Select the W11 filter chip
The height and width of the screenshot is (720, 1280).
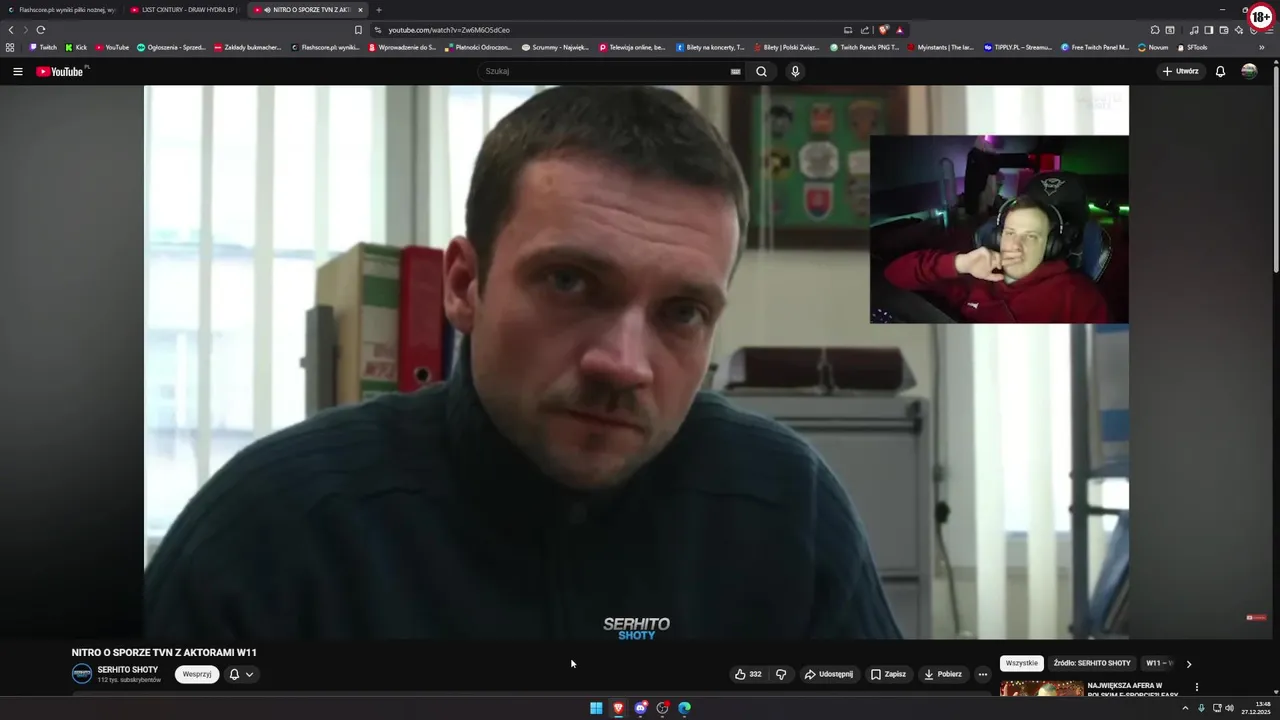pyautogui.click(x=1158, y=663)
